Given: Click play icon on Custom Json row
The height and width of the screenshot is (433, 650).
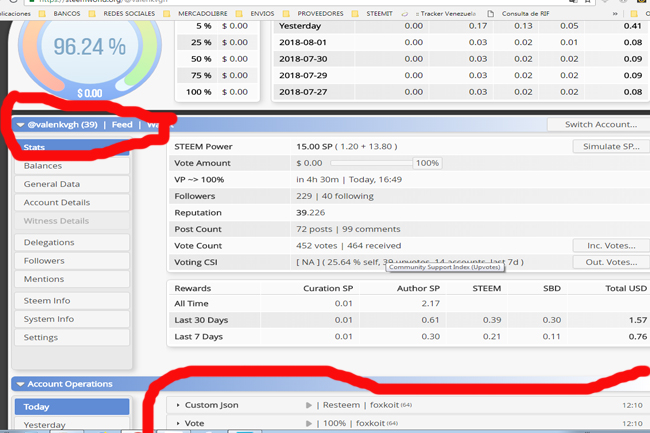Looking at the screenshot, I should (x=309, y=405).
